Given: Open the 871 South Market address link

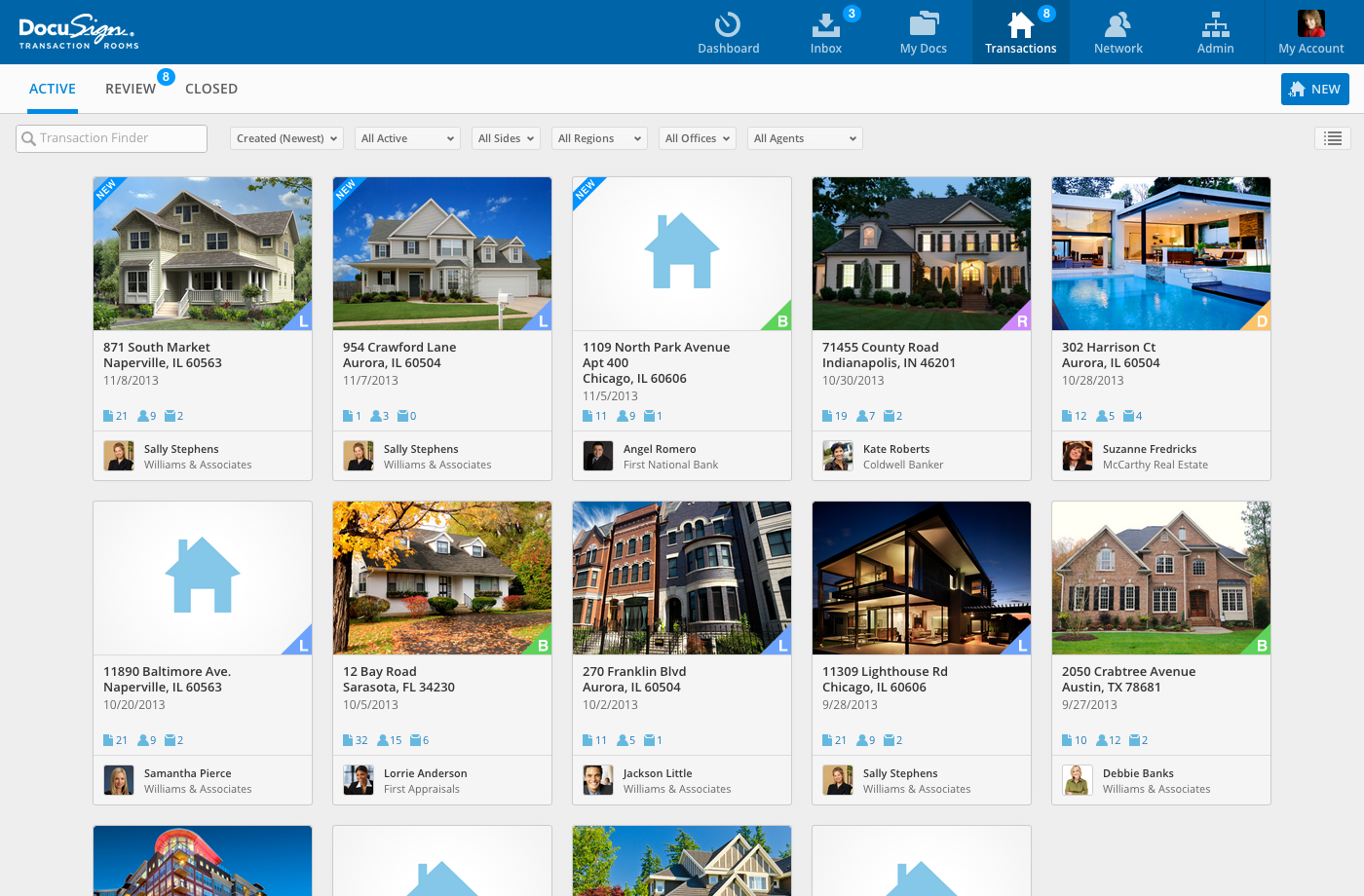Looking at the screenshot, I should tap(163, 355).
